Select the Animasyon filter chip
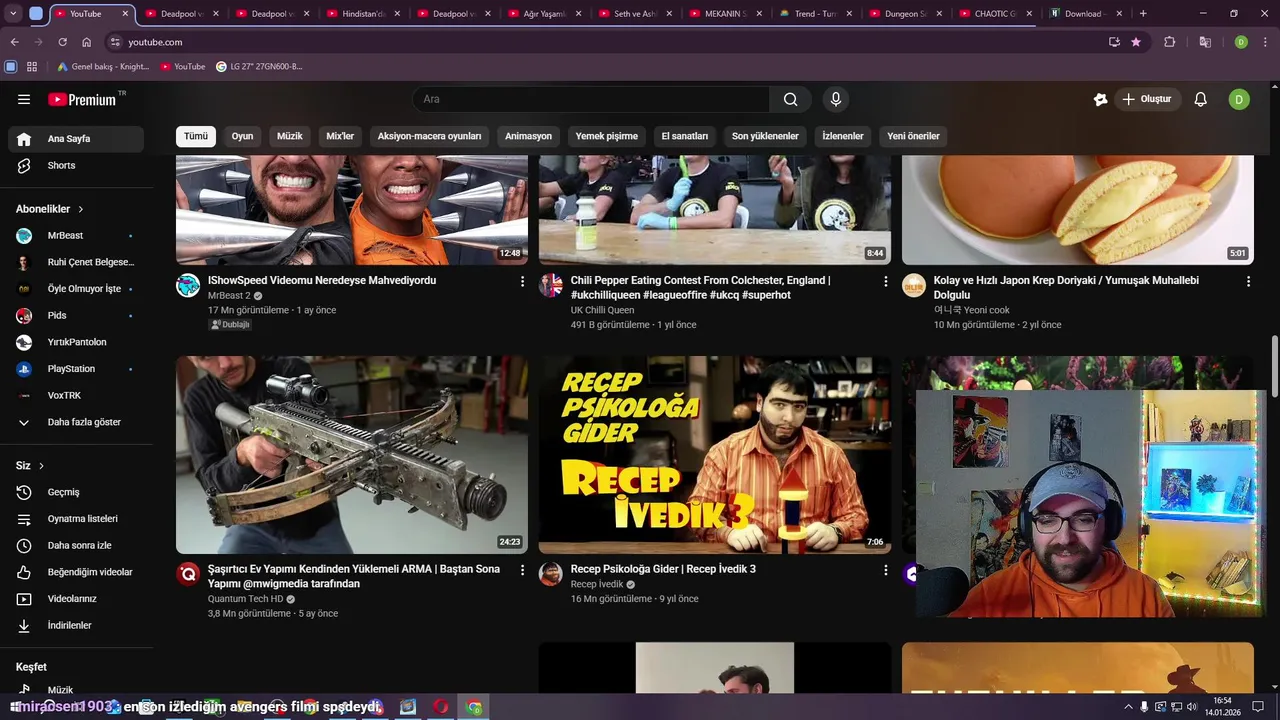The width and height of the screenshot is (1280, 720). (528, 136)
